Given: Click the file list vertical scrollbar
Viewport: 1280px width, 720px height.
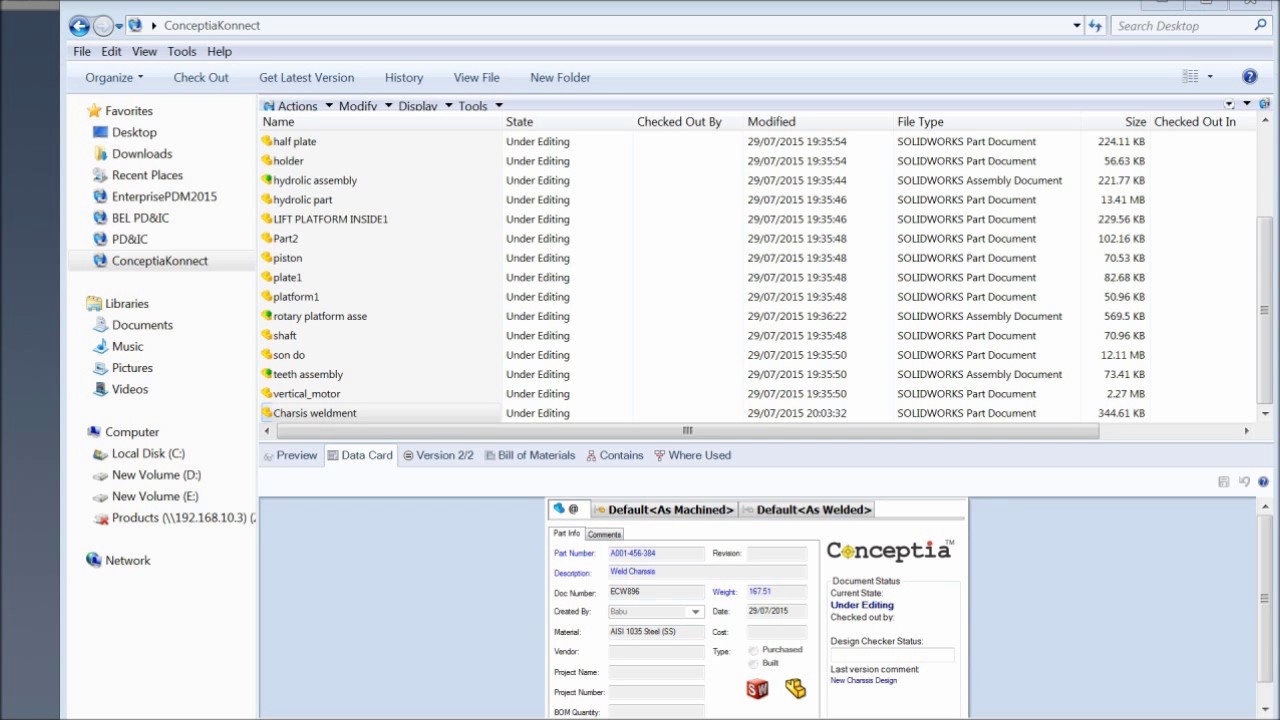Looking at the screenshot, I should pos(1265,308).
